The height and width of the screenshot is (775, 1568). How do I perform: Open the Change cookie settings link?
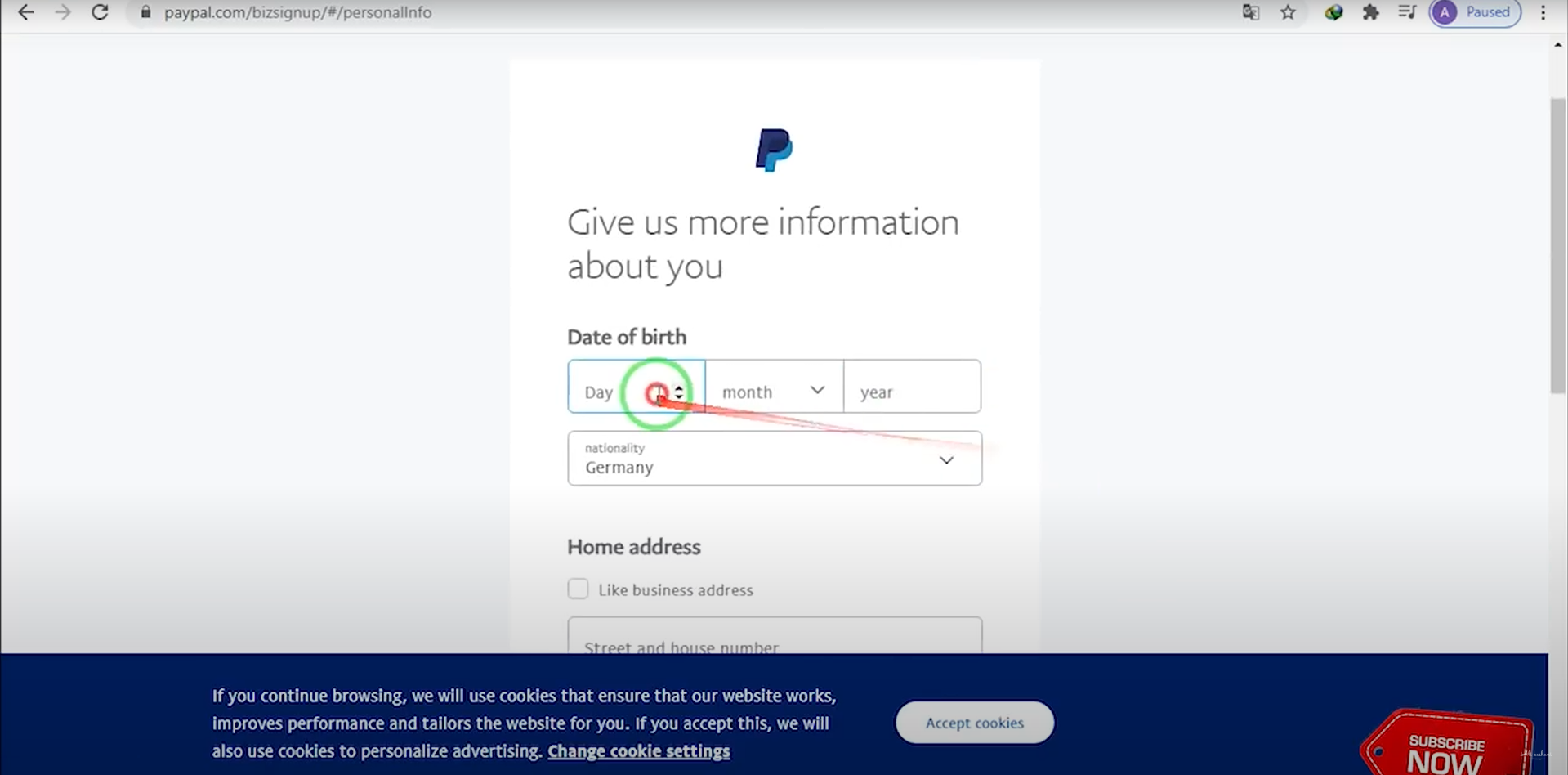point(638,751)
